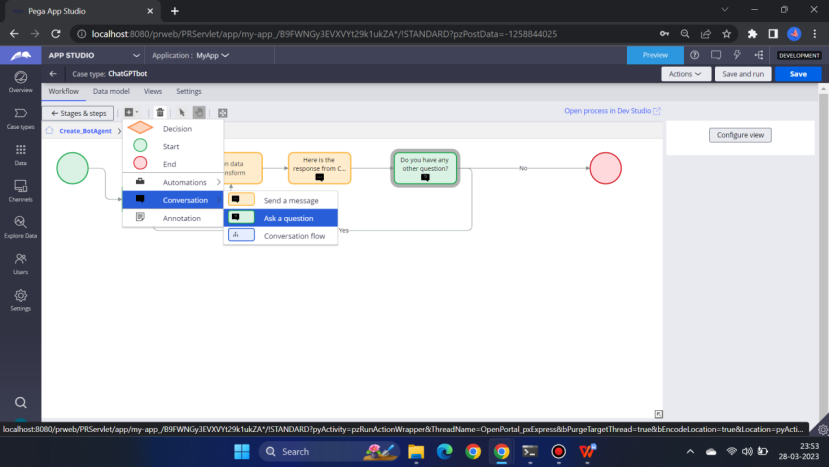Viewport: 830px width, 467px height.
Task: Bookmark page with the star icon
Action: pos(726,34)
